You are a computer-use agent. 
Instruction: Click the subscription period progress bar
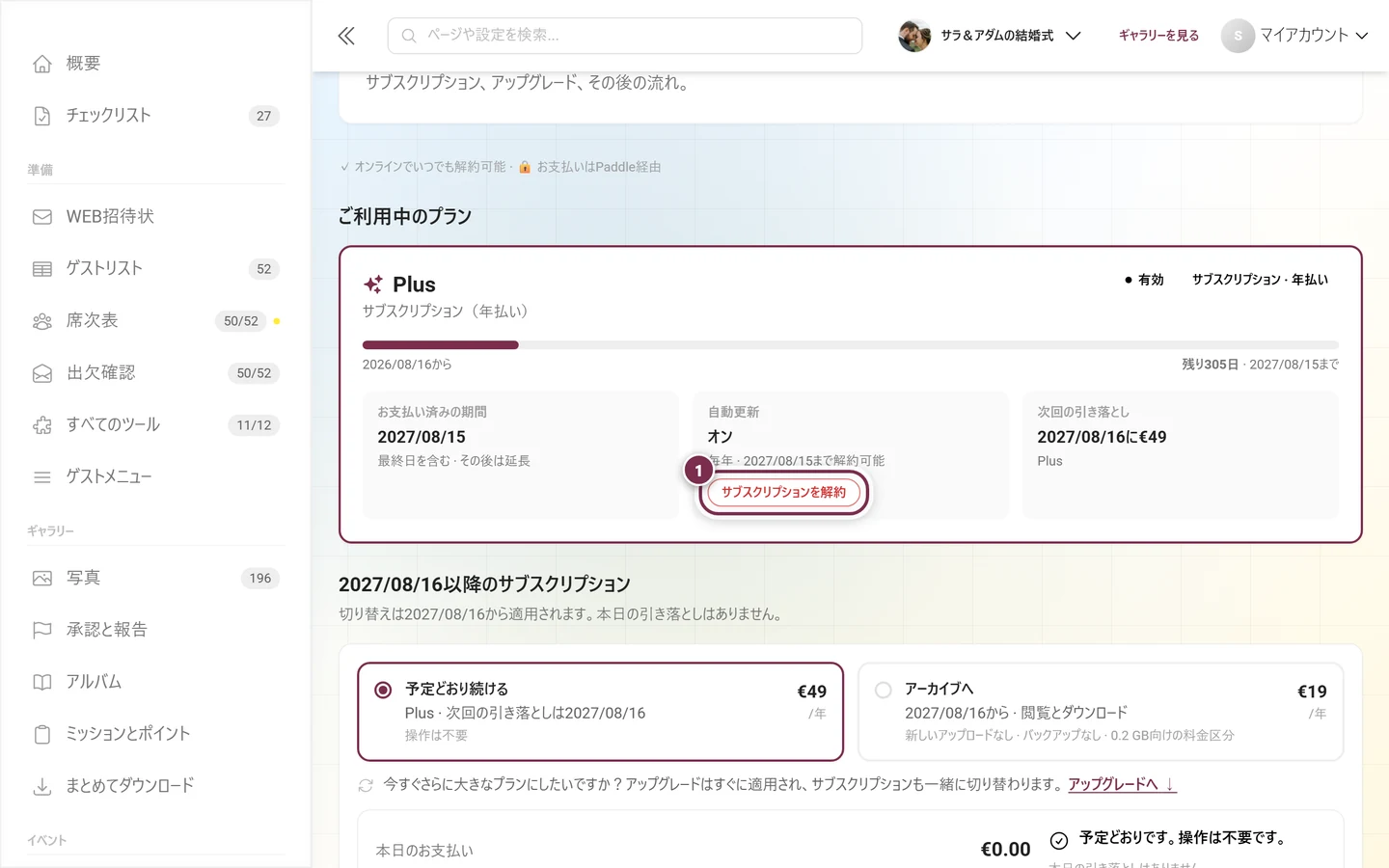pos(850,345)
